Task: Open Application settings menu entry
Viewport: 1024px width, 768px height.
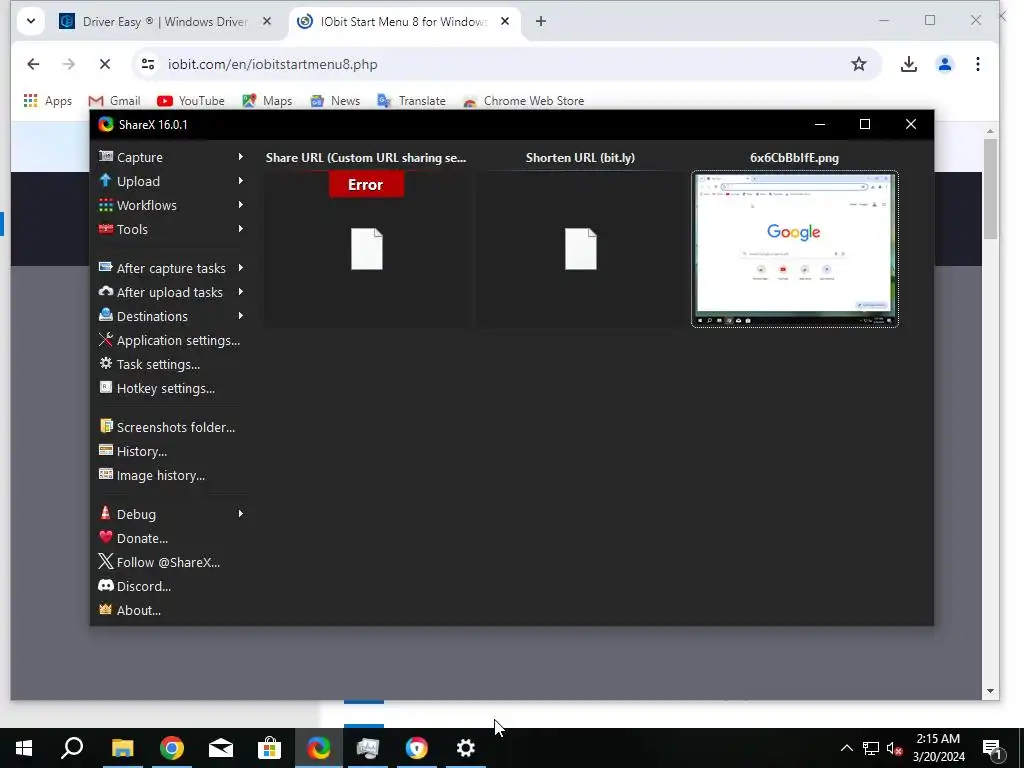Action: click(170, 340)
